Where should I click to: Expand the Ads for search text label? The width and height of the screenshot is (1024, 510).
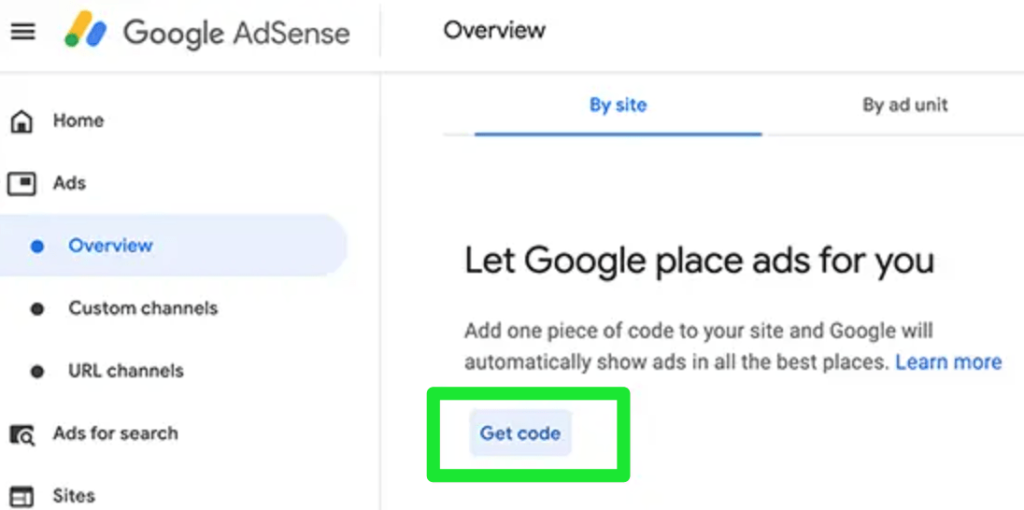tap(116, 433)
